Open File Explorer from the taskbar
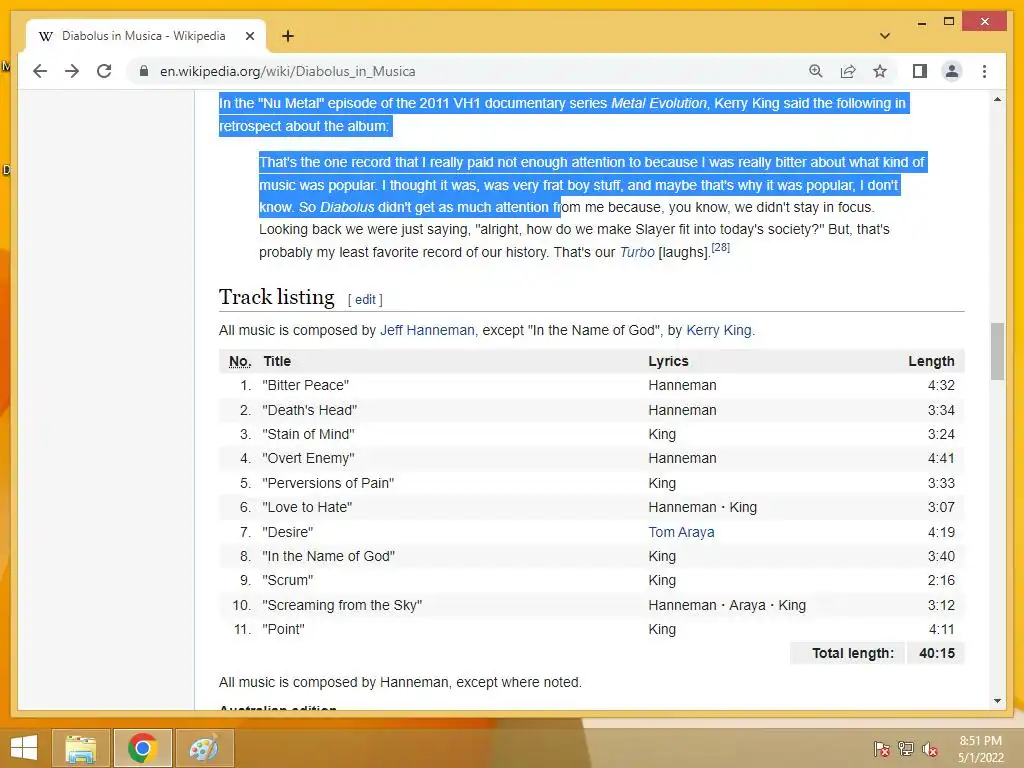 (x=80, y=748)
